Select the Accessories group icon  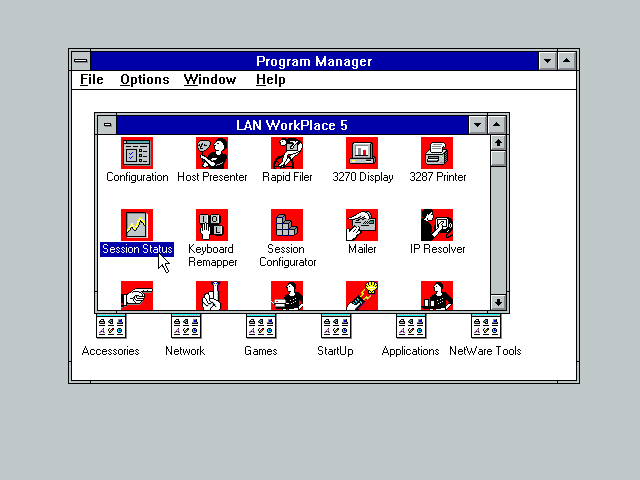pyautogui.click(x=111, y=326)
